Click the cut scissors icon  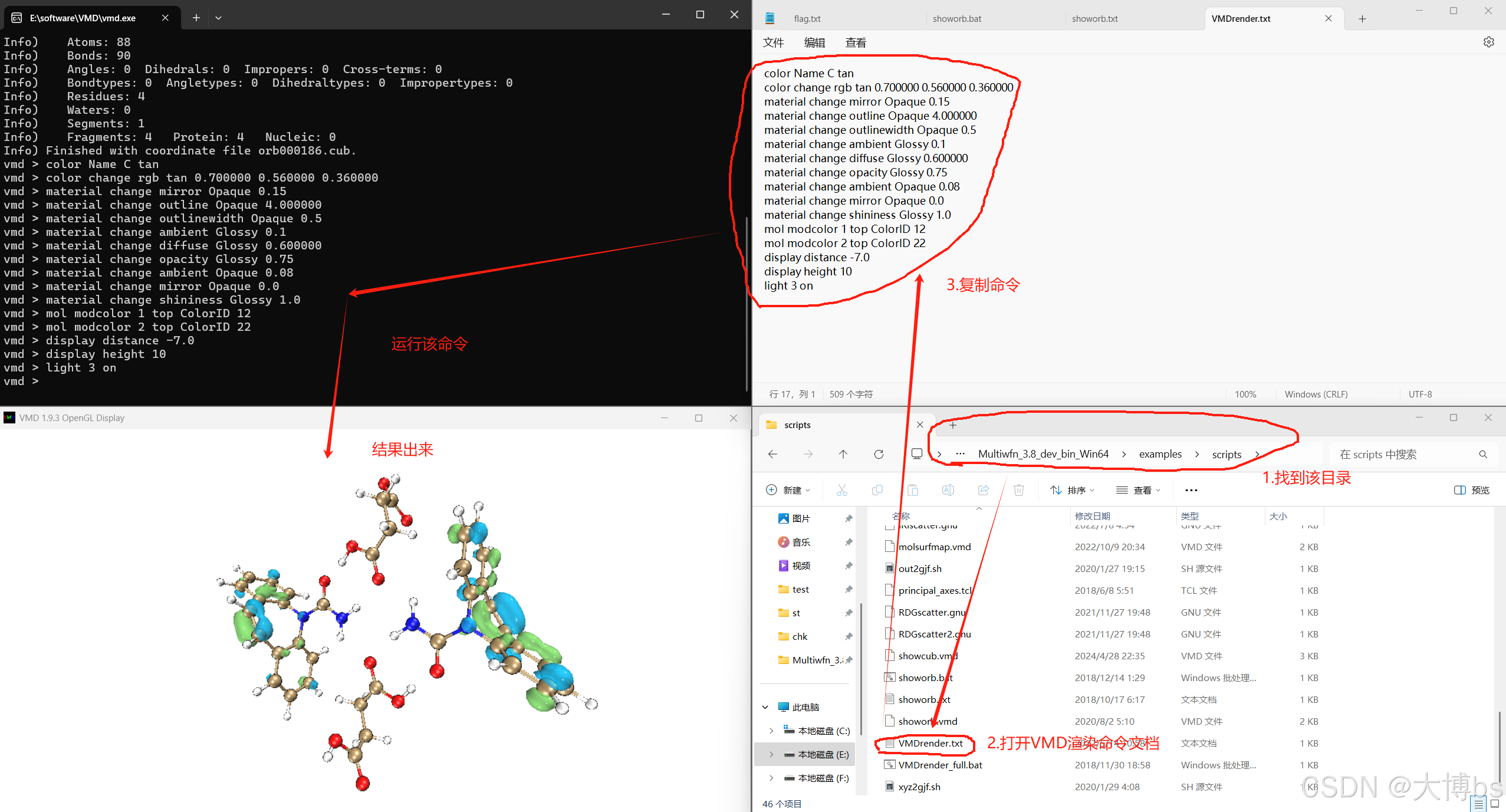(x=841, y=490)
